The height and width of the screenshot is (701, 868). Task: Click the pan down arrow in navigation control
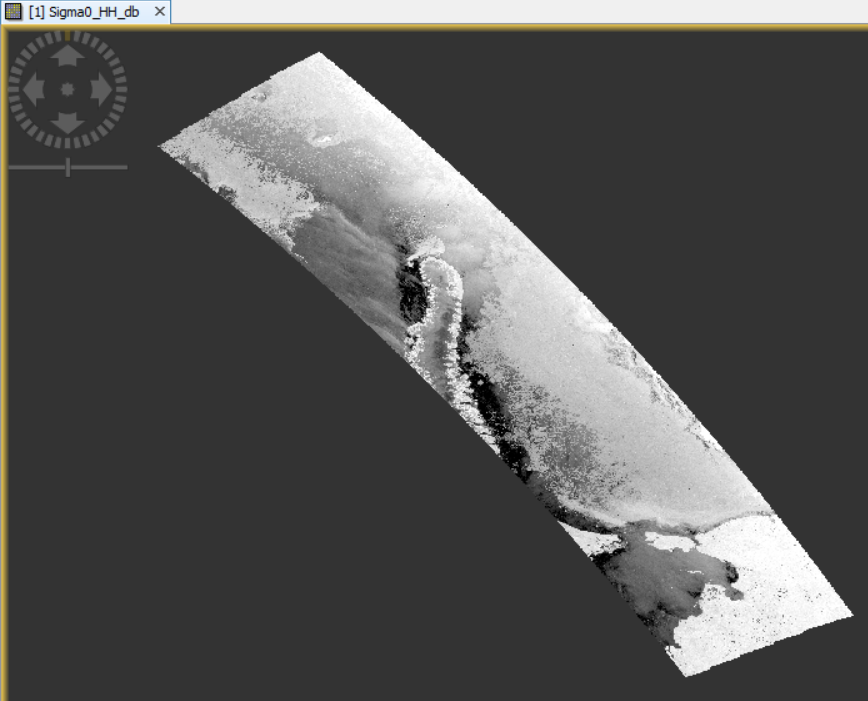(67, 122)
